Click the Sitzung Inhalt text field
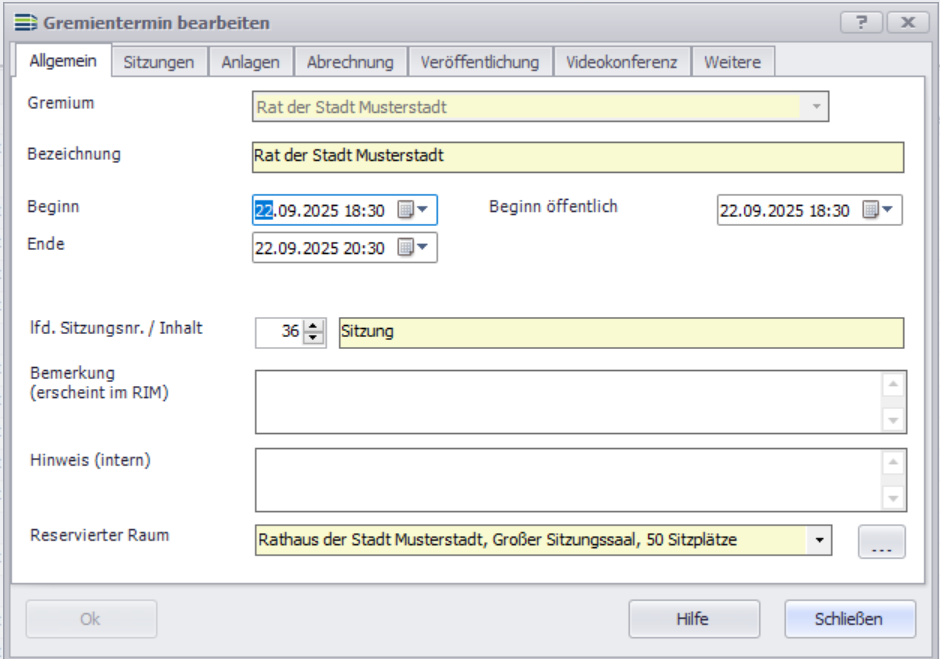 tap(620, 333)
